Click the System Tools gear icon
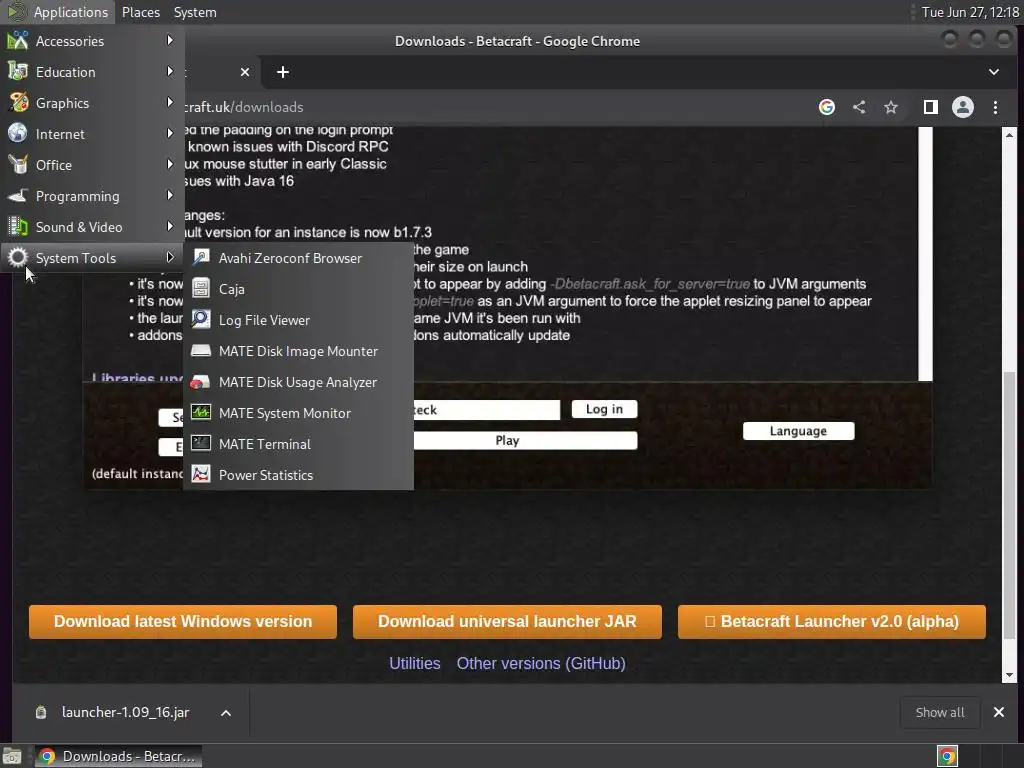The height and width of the screenshot is (768, 1024). pos(18,257)
